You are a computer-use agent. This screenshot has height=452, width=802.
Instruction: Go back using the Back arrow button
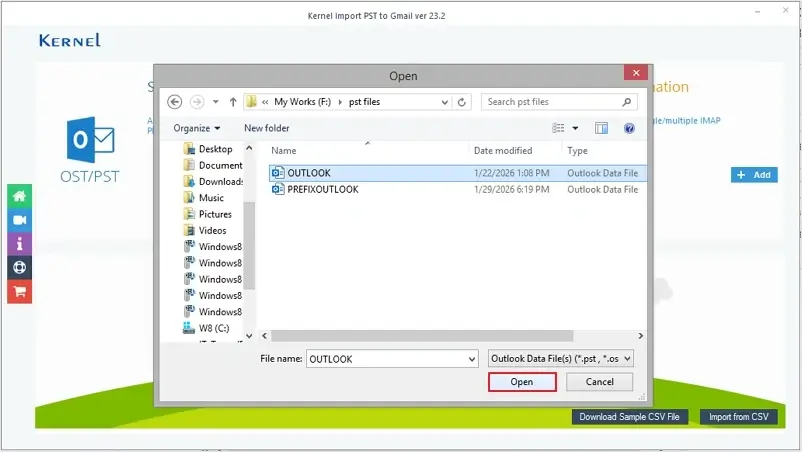[174, 102]
